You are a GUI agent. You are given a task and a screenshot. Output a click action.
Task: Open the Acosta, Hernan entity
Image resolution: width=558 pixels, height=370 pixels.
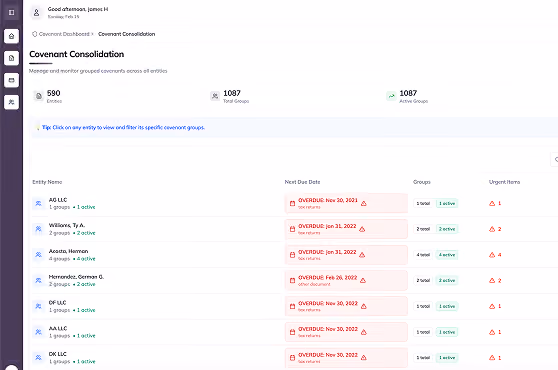(68, 251)
